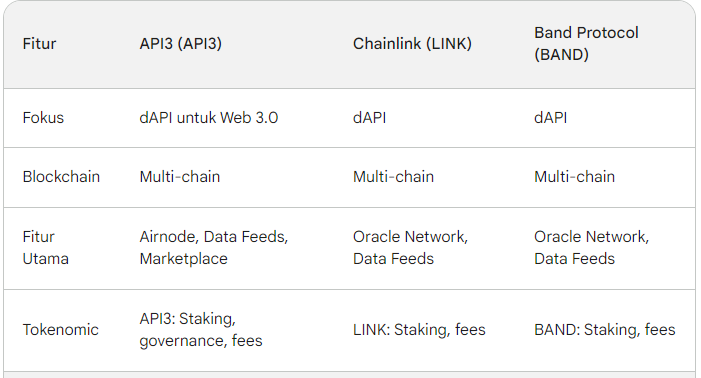Click the LINK: Staking, fees cell
Viewport: 701px width, 378px height.
[419, 330]
